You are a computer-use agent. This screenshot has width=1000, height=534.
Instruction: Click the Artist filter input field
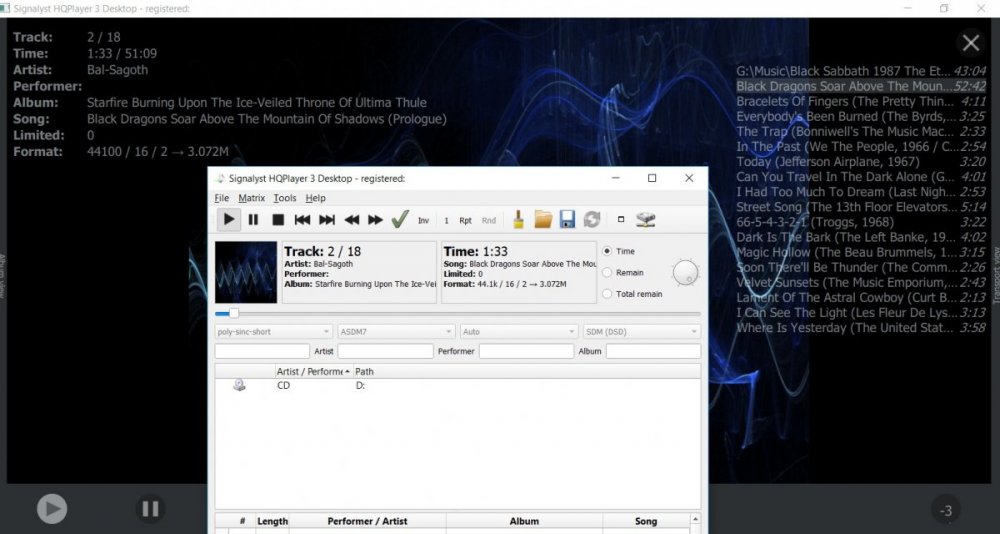click(x=385, y=351)
